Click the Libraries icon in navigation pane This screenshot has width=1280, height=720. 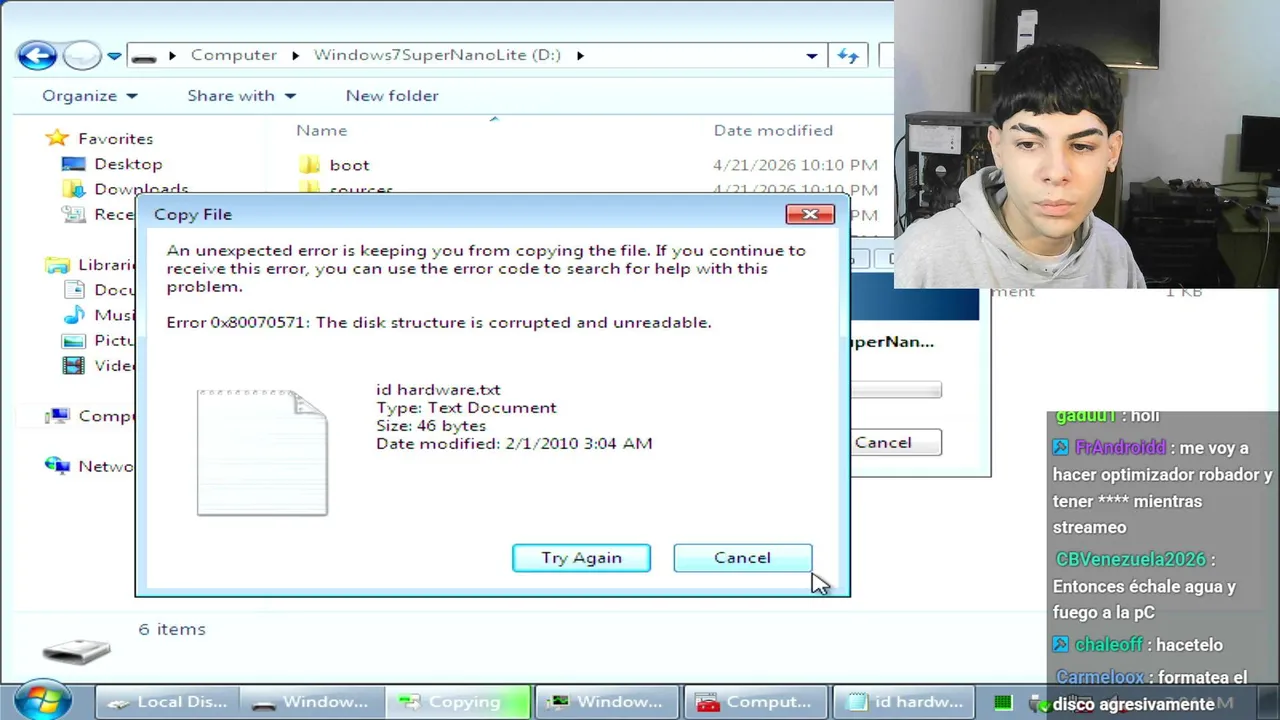(x=58, y=265)
